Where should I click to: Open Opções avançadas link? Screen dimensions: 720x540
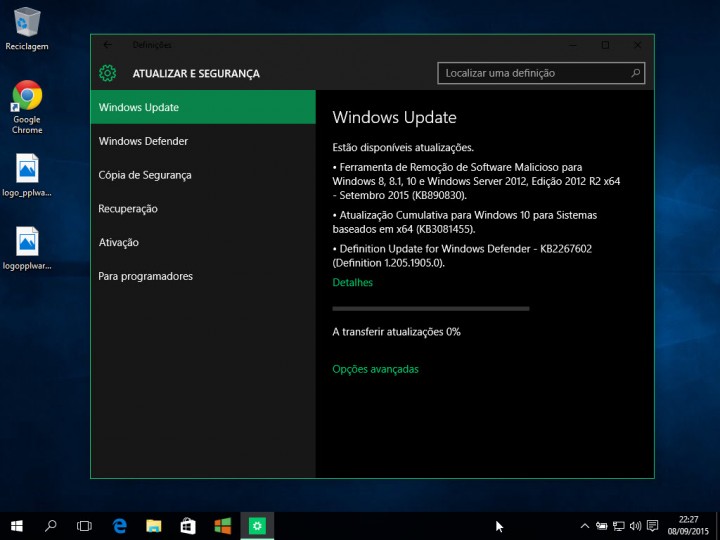tap(375, 369)
